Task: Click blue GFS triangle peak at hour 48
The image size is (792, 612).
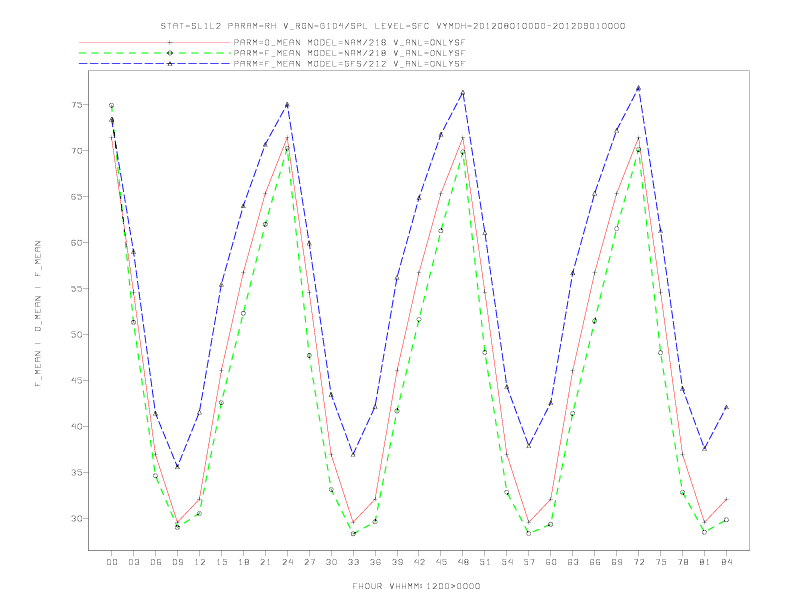Action: coord(463,92)
